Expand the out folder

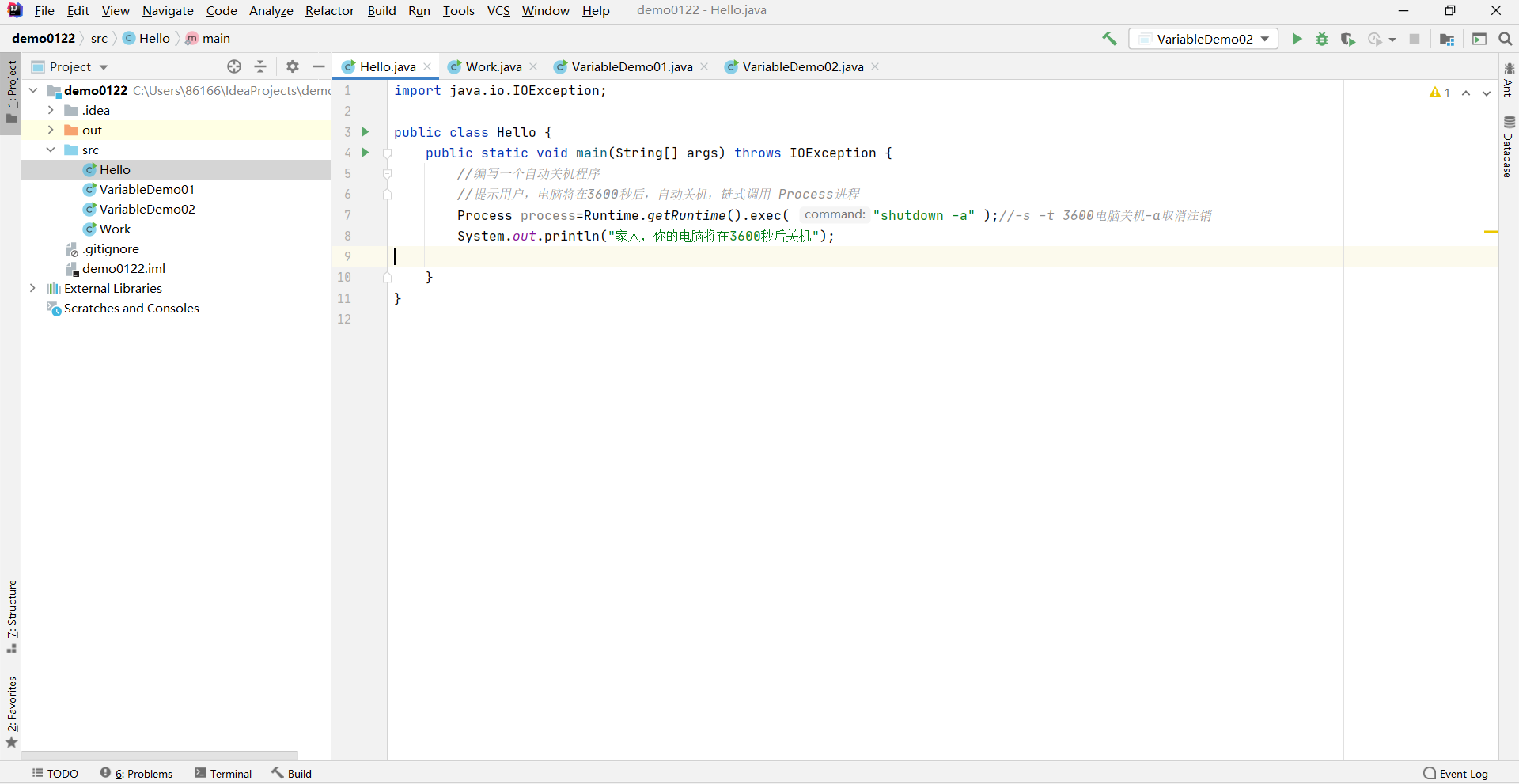(x=51, y=130)
